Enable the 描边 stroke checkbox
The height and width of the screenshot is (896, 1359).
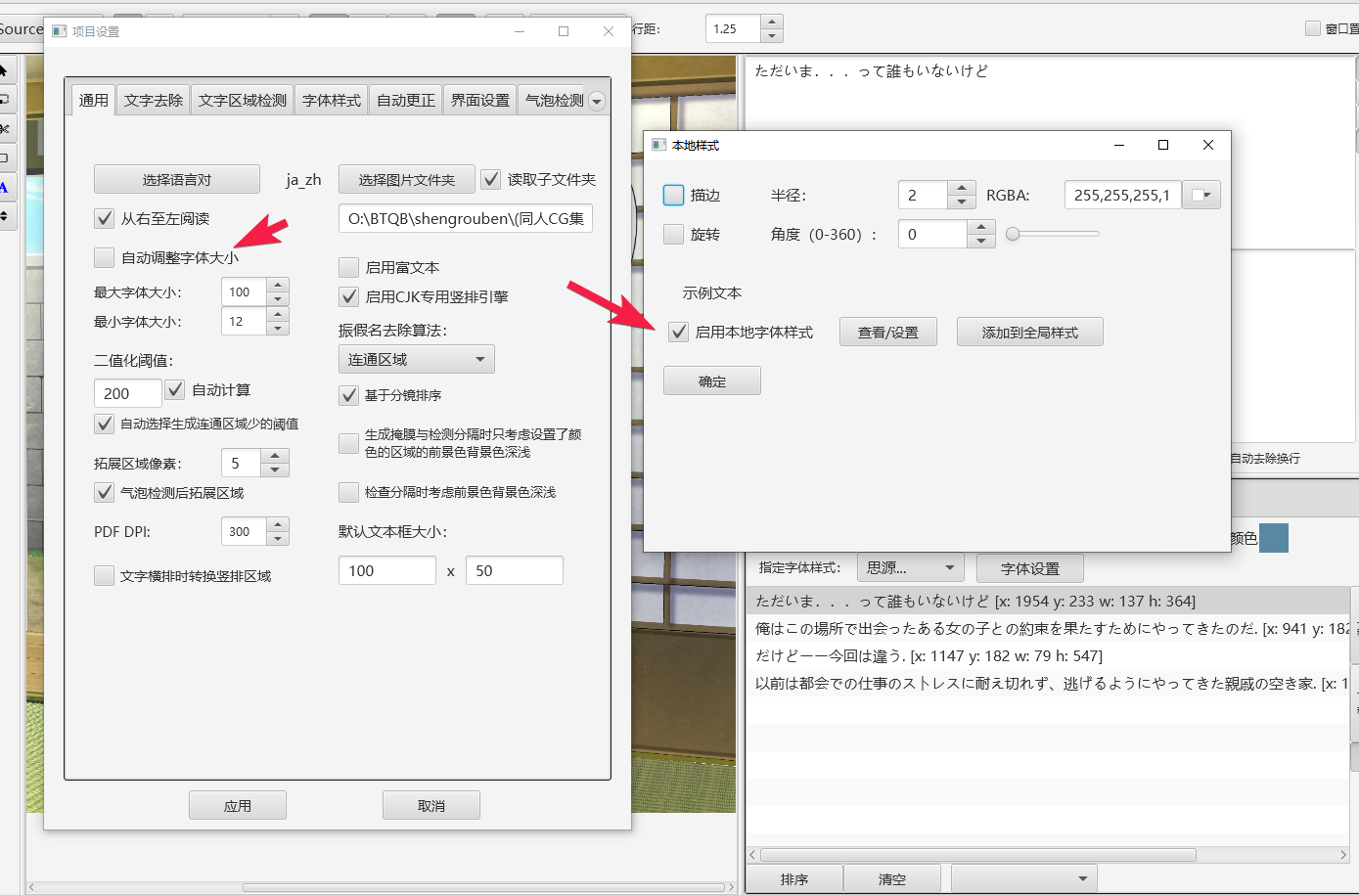tap(674, 195)
